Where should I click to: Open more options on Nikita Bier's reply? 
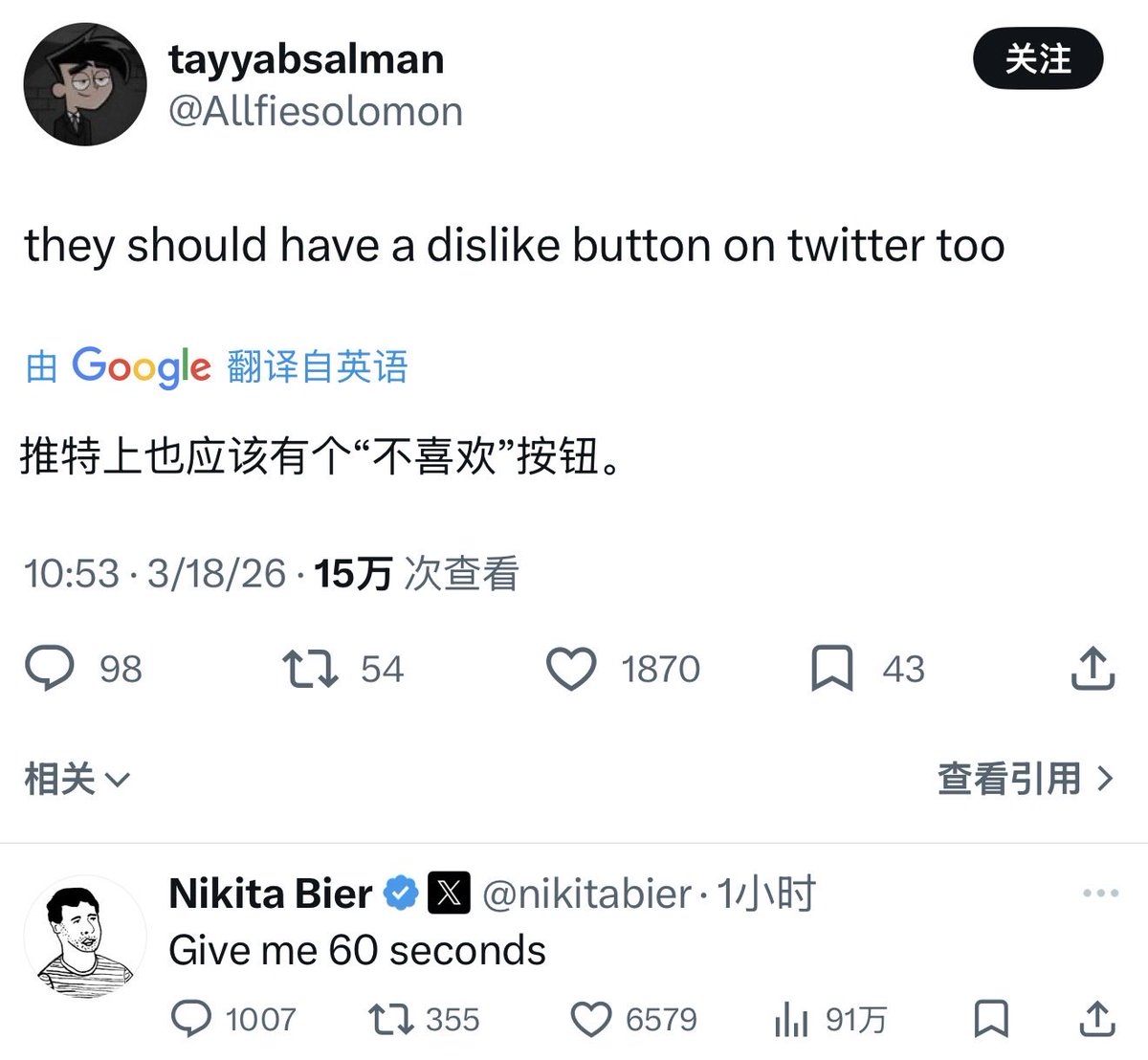(x=1100, y=894)
